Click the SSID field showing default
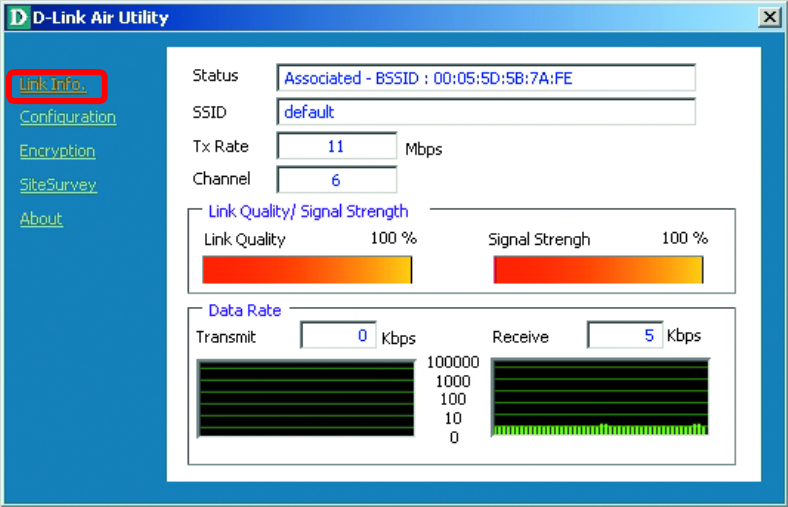 pos(486,112)
